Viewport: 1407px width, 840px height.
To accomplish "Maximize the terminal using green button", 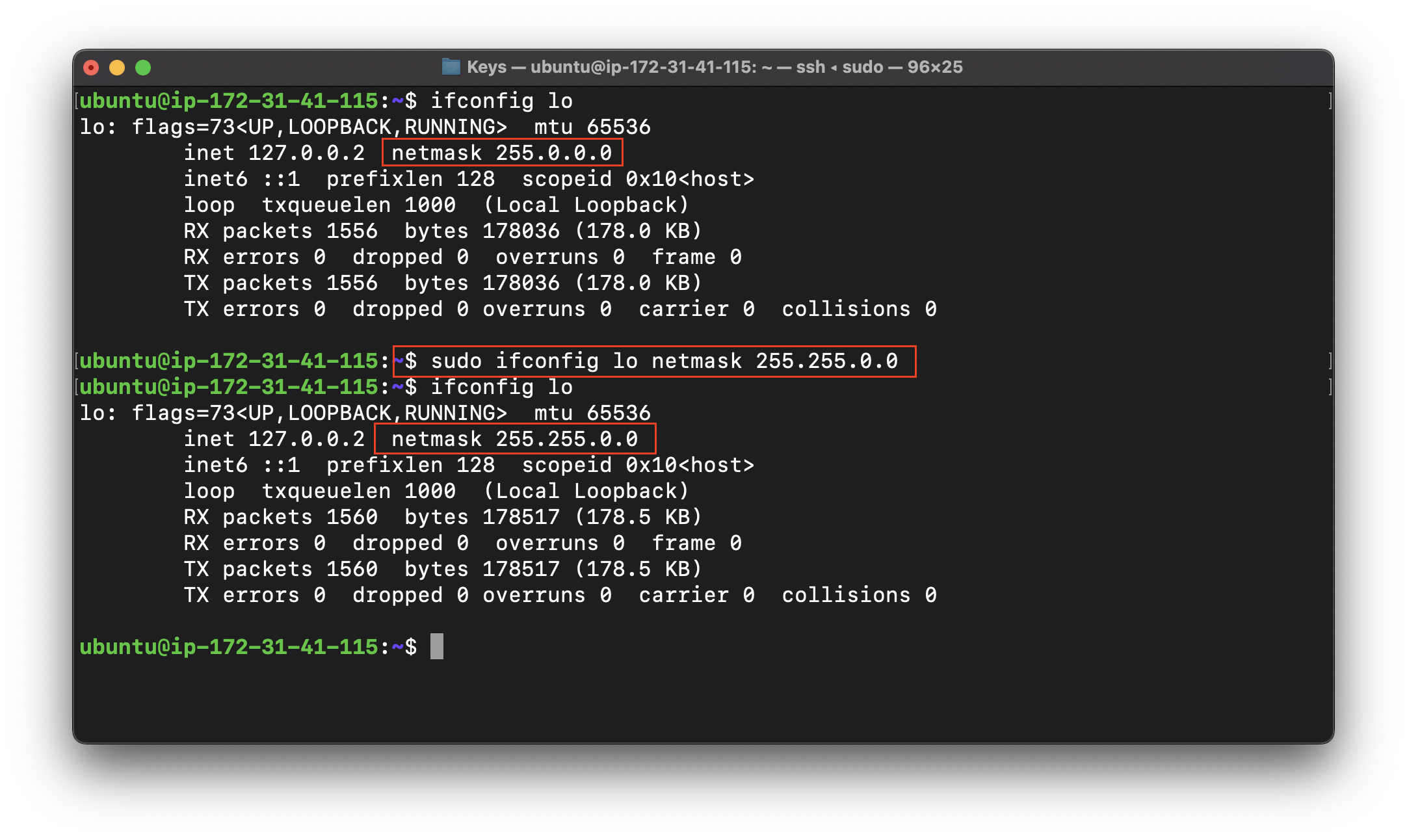I will pyautogui.click(x=143, y=68).
